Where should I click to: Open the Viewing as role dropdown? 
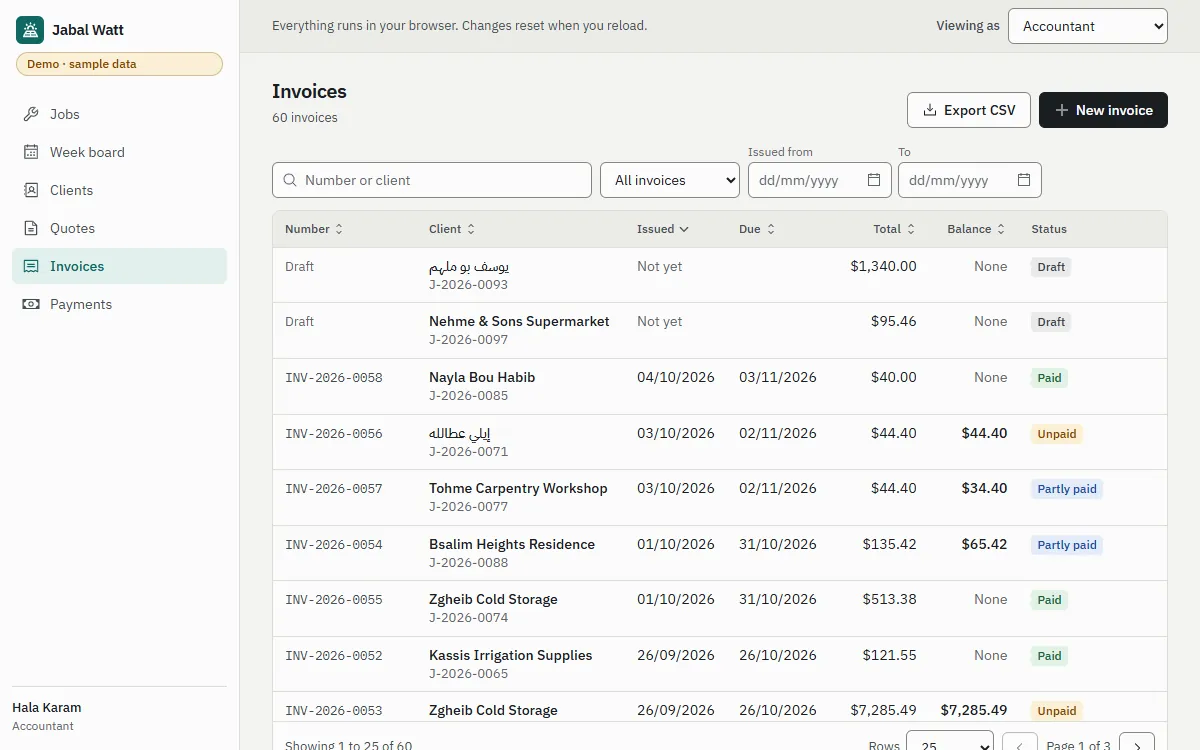(1088, 26)
